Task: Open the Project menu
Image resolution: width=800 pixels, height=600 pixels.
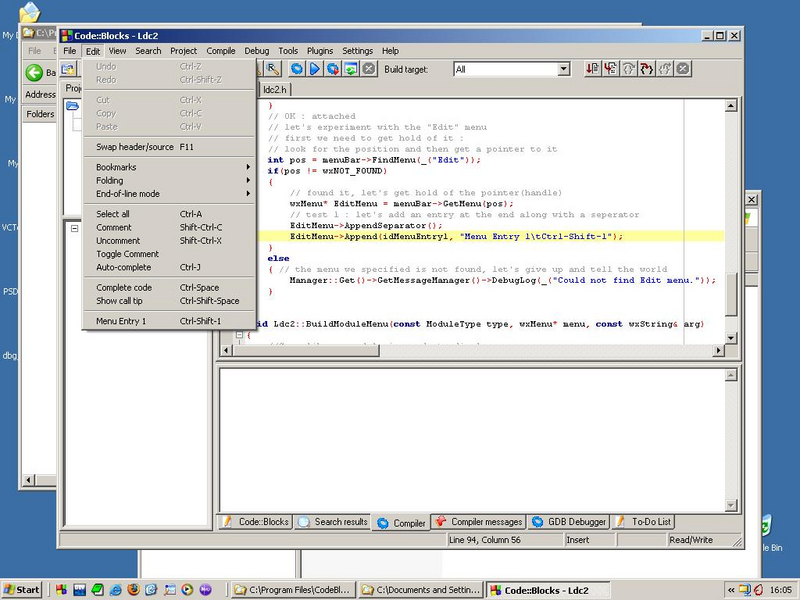Action: tap(183, 51)
